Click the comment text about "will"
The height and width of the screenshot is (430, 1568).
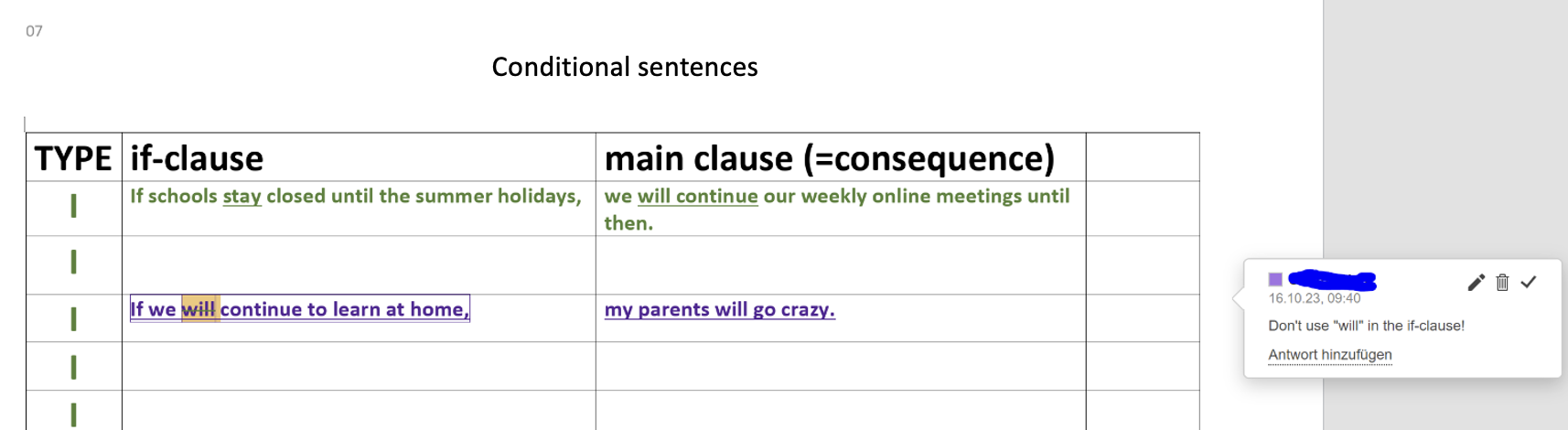coord(1366,326)
